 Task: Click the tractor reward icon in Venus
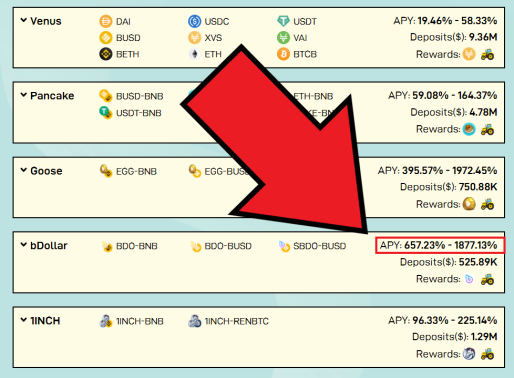pyautogui.click(x=487, y=54)
